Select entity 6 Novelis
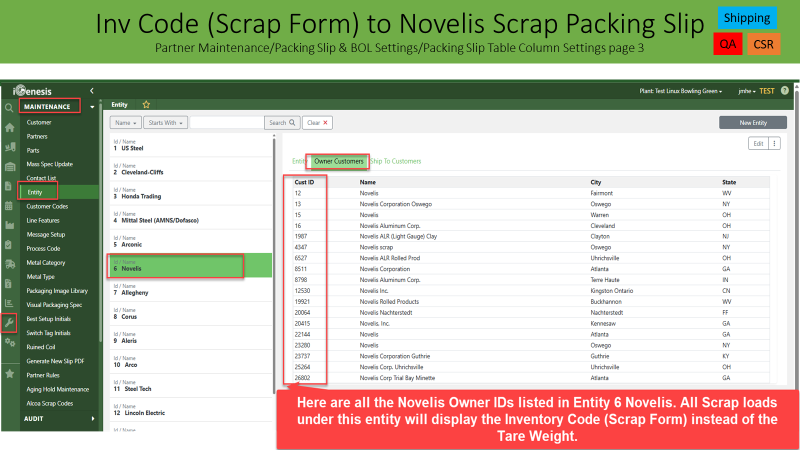800x450 pixels. click(191, 266)
